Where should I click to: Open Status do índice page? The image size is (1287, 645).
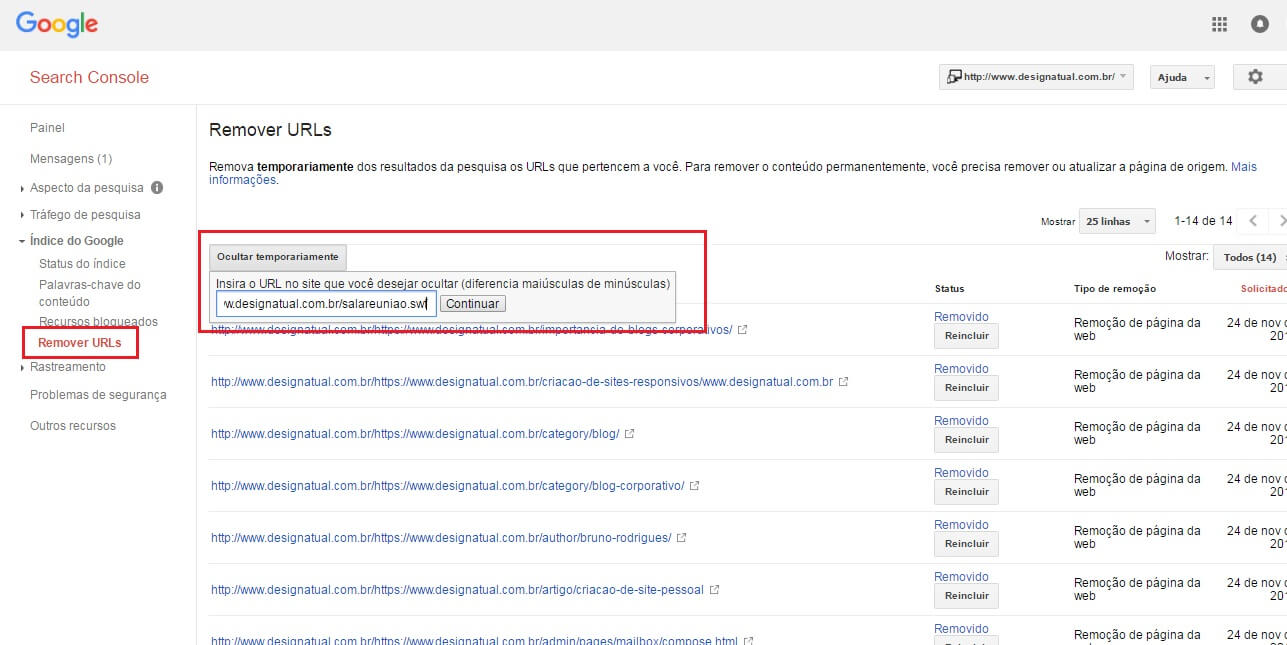82,264
